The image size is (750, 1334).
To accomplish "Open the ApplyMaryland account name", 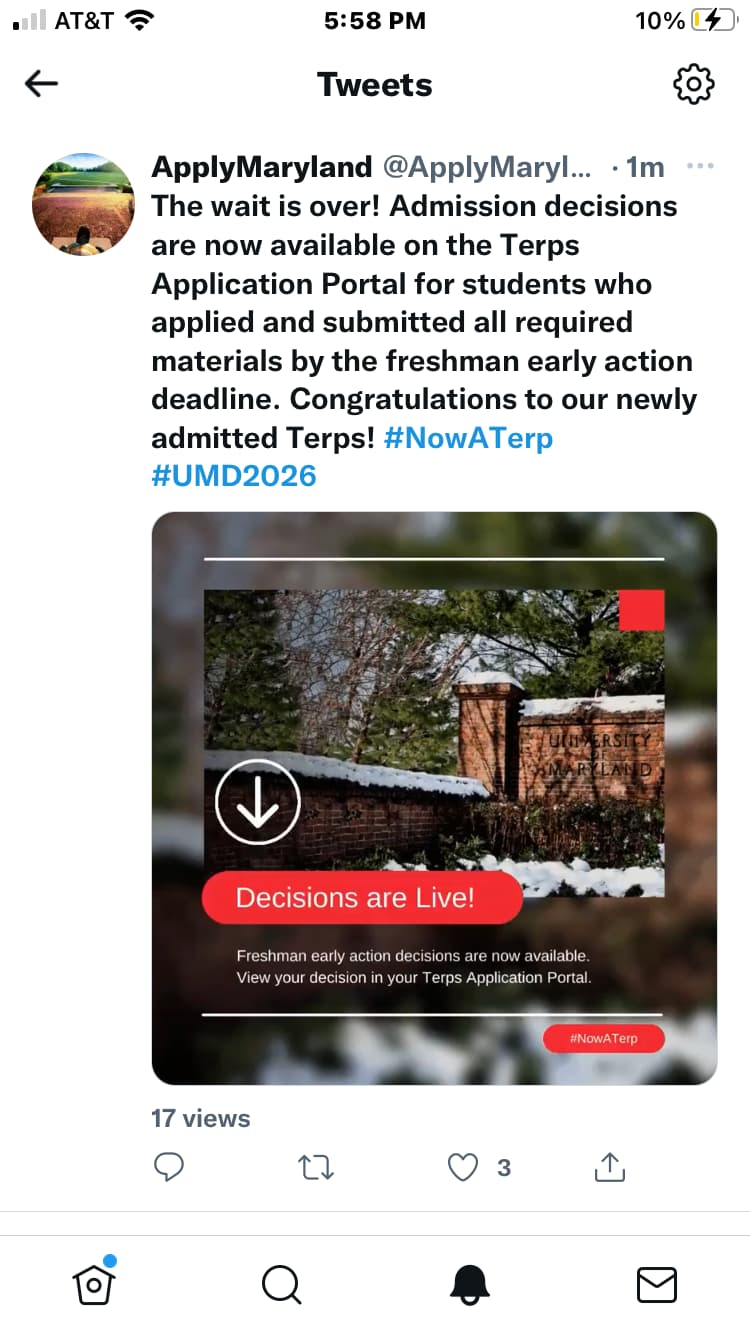I will (x=262, y=167).
